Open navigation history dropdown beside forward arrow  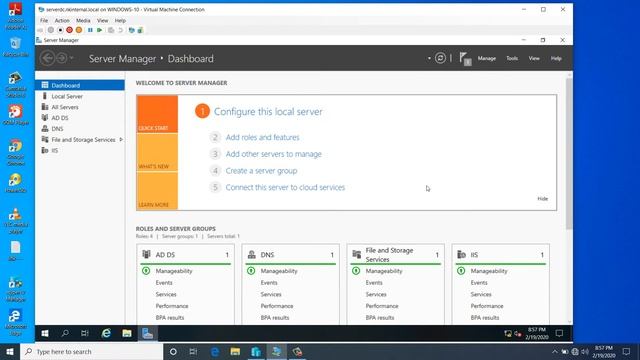[72, 58]
